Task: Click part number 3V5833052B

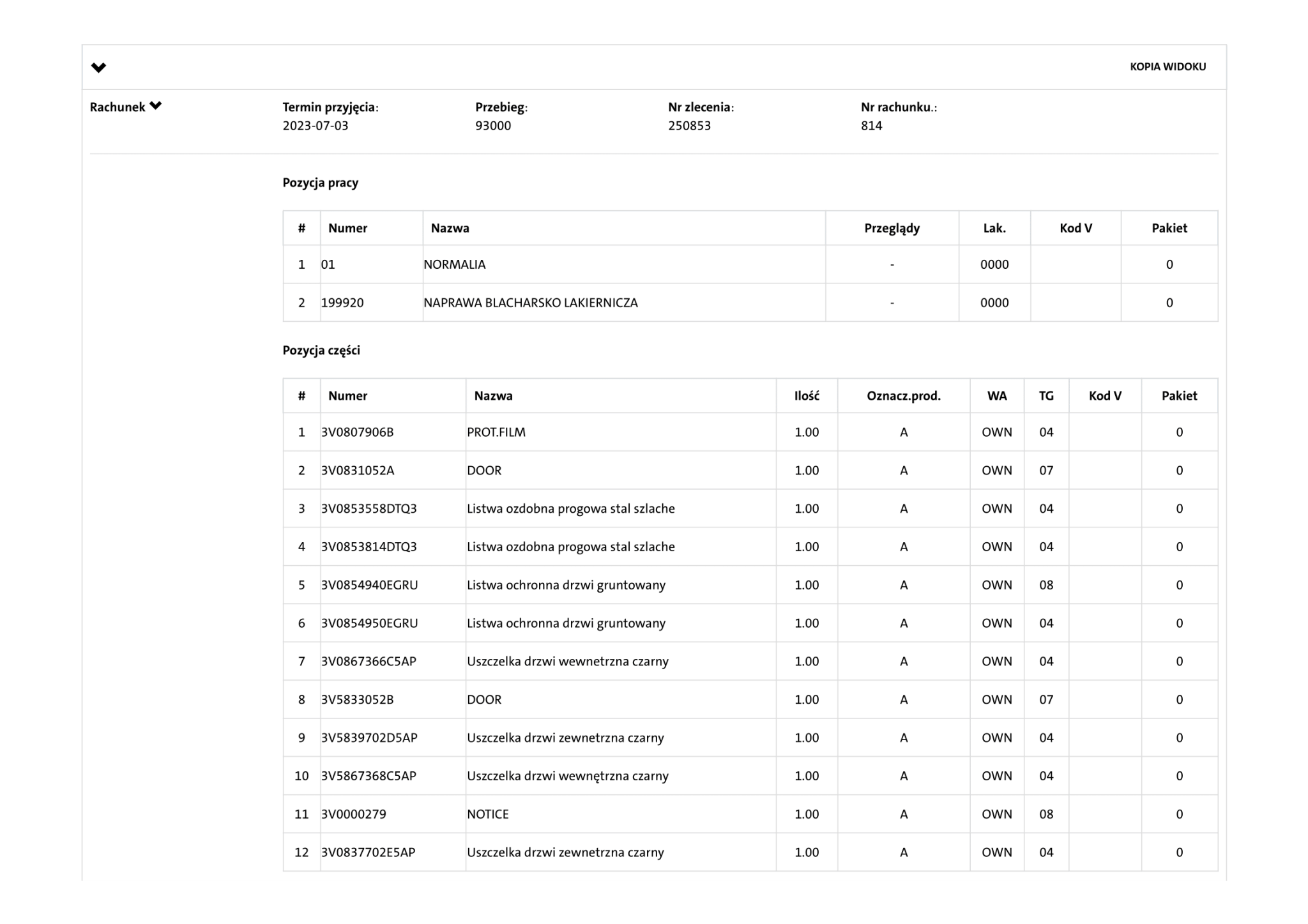Action: [357, 700]
